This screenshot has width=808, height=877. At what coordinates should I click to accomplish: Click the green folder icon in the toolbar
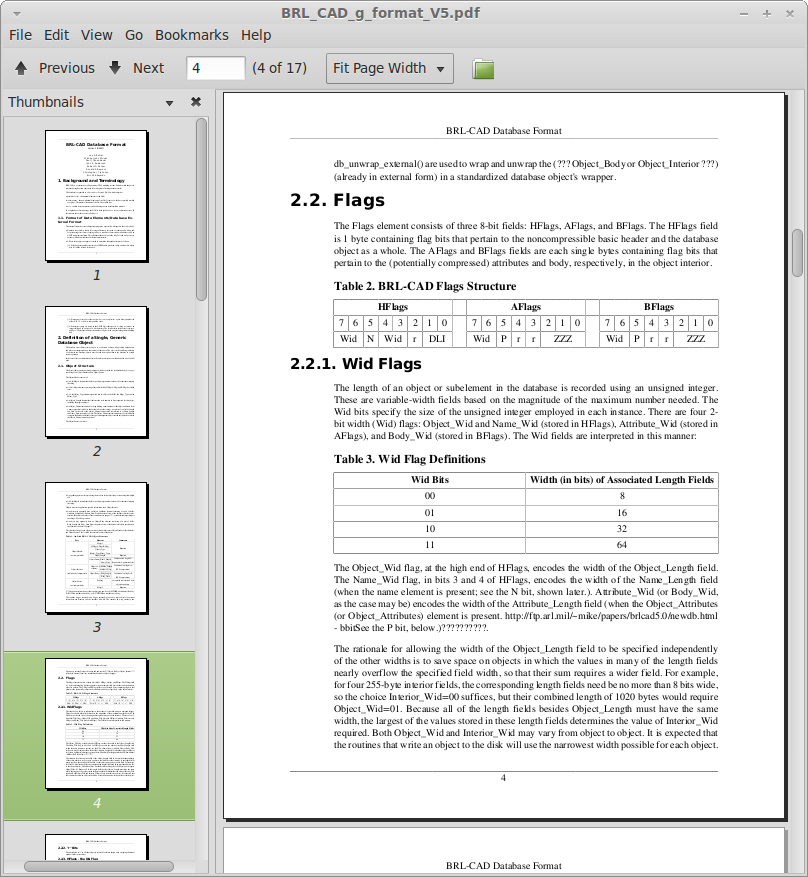tap(483, 69)
